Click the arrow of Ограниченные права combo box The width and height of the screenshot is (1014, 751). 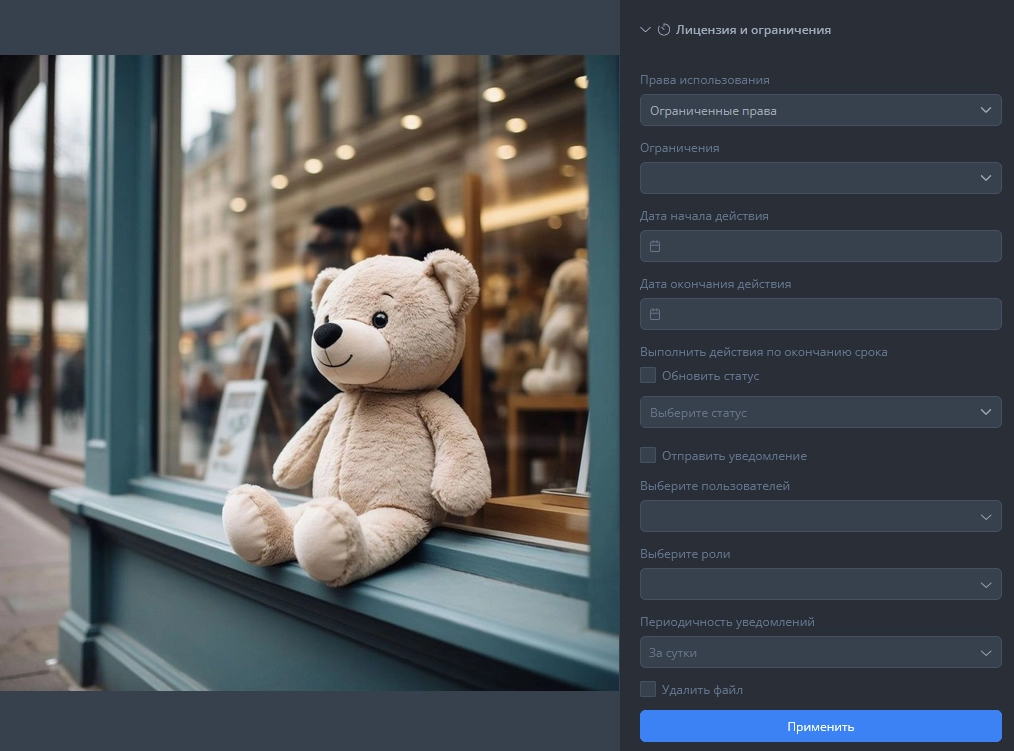point(986,110)
